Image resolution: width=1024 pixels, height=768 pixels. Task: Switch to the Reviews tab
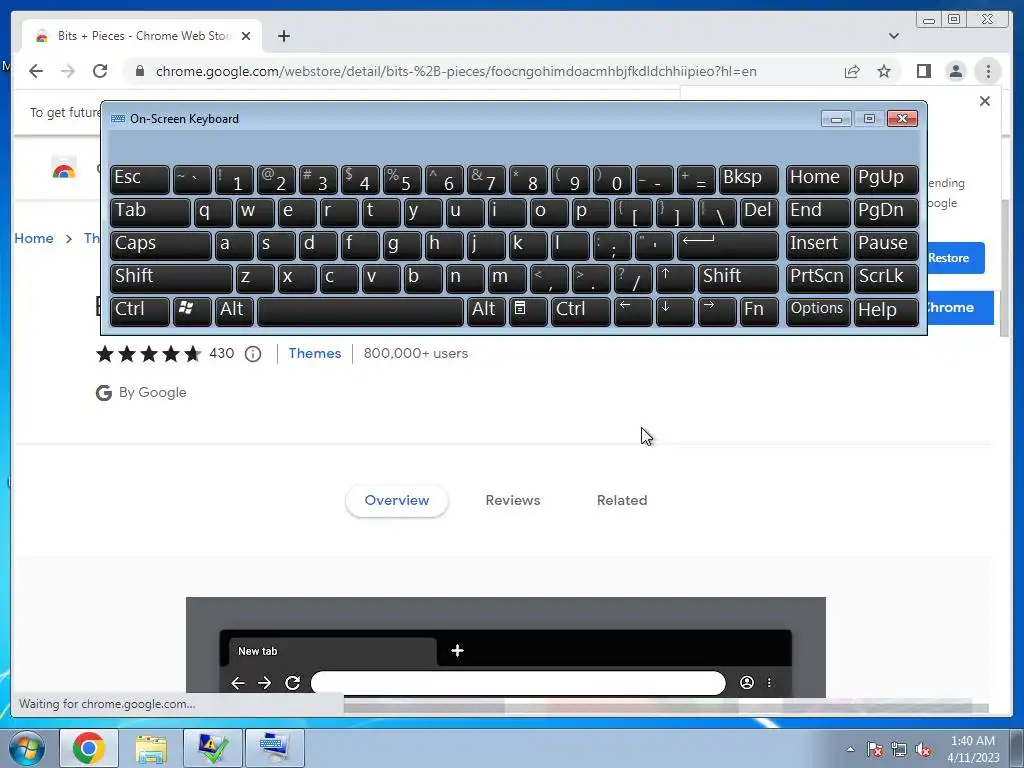click(x=513, y=501)
